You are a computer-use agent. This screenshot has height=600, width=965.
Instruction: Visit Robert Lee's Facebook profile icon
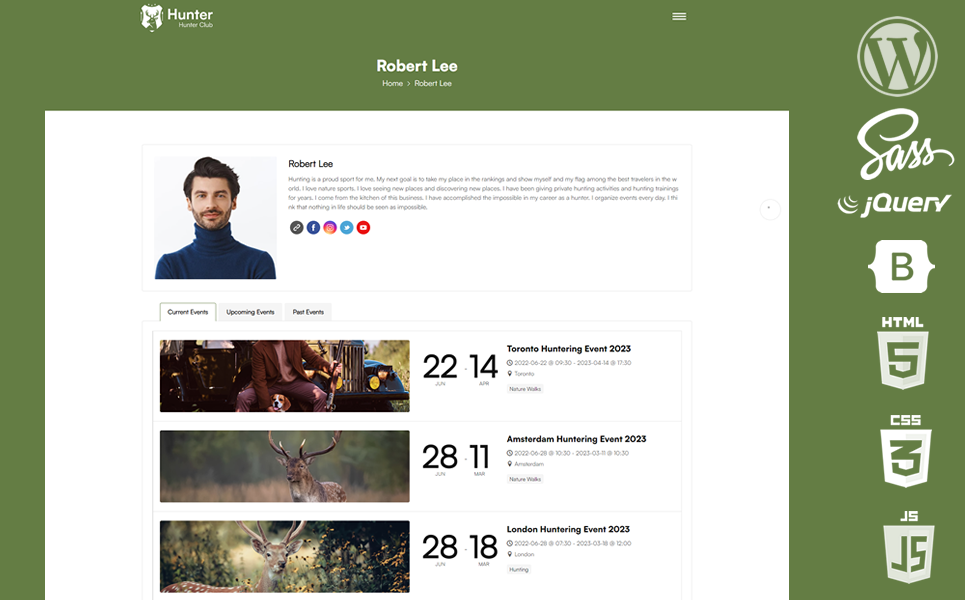tap(313, 228)
